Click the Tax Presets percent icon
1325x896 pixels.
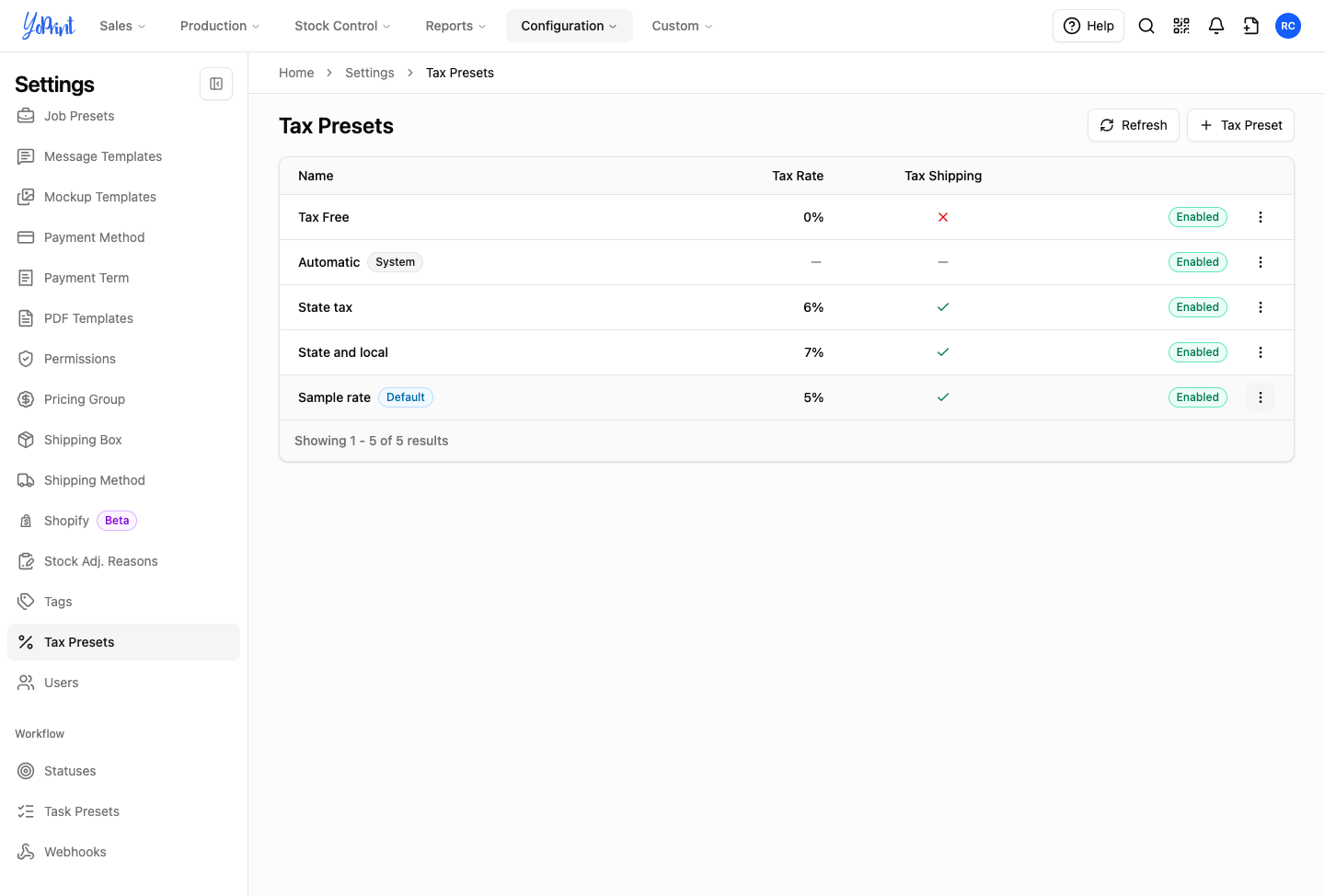point(26,642)
